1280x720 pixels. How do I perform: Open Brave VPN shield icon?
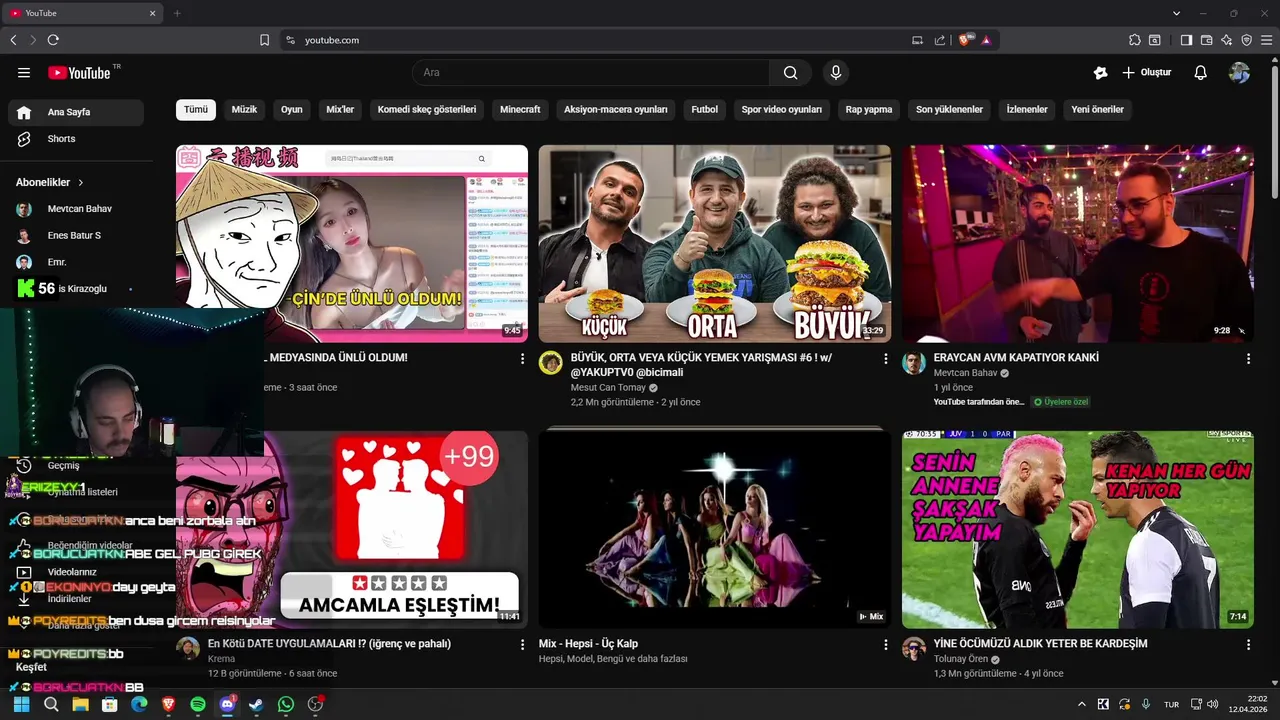pyautogui.click(x=1246, y=40)
